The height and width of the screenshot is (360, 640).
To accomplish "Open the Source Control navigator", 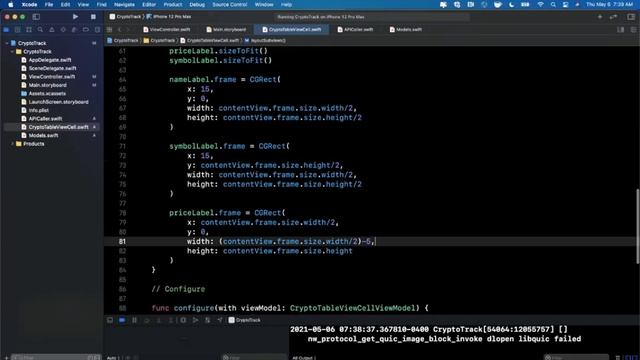I will (x=18, y=29).
